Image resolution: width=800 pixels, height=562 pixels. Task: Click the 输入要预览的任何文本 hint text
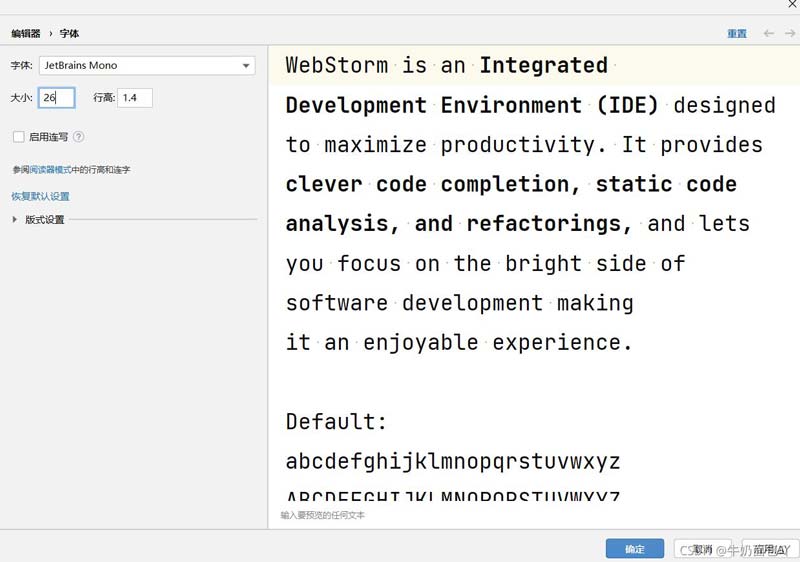(x=323, y=515)
